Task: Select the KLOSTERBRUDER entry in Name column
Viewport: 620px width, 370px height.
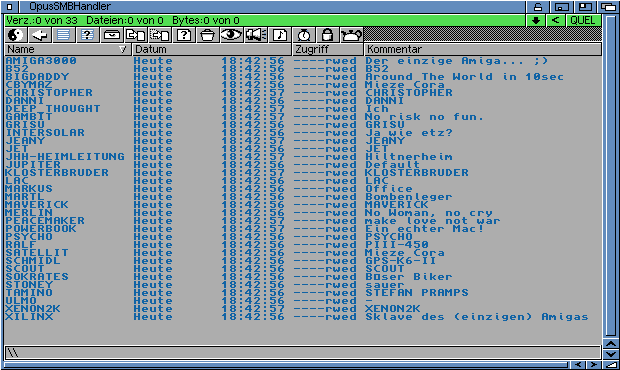Action: 57,173
